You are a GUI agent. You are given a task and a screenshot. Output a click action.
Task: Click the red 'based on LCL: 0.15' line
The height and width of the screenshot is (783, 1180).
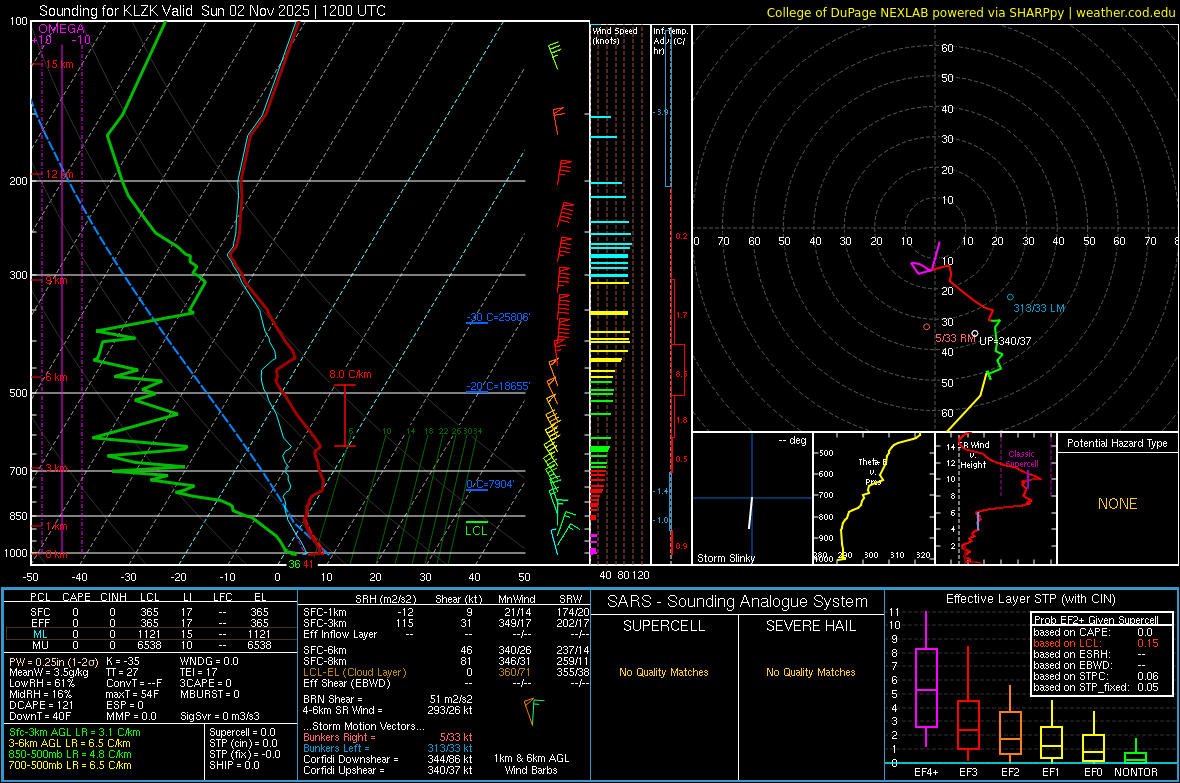(x=1096, y=643)
